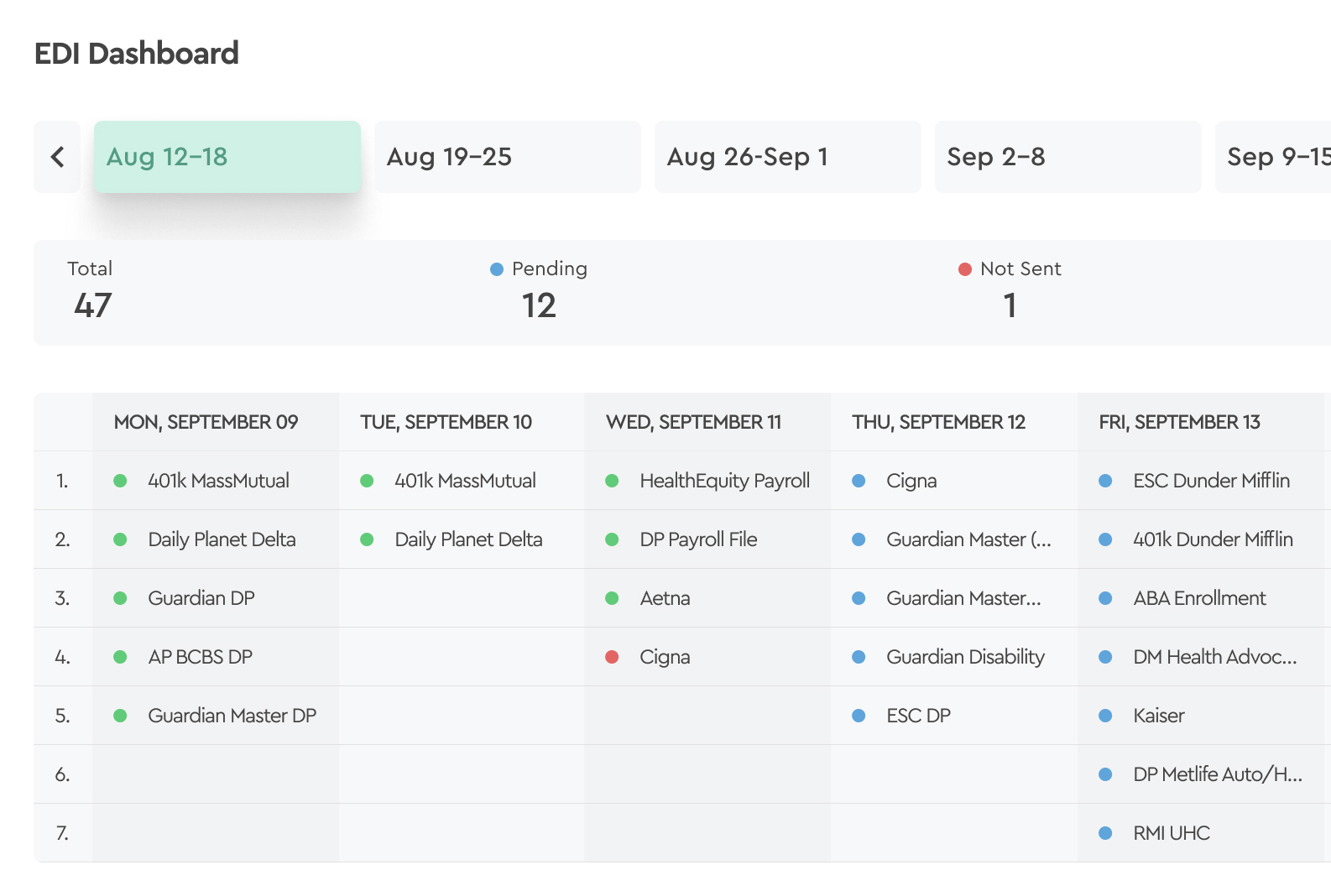Filter by Pending count 12
Screen dimensions: 1331x896
point(539,305)
